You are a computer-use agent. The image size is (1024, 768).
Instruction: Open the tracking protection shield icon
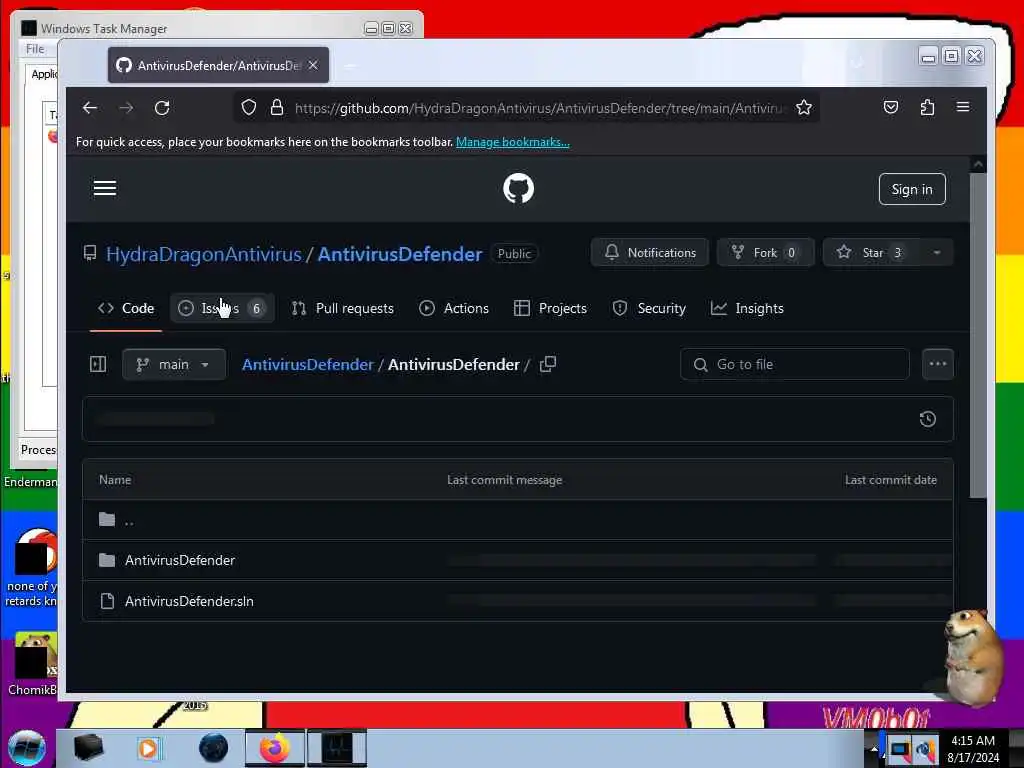pos(249,107)
